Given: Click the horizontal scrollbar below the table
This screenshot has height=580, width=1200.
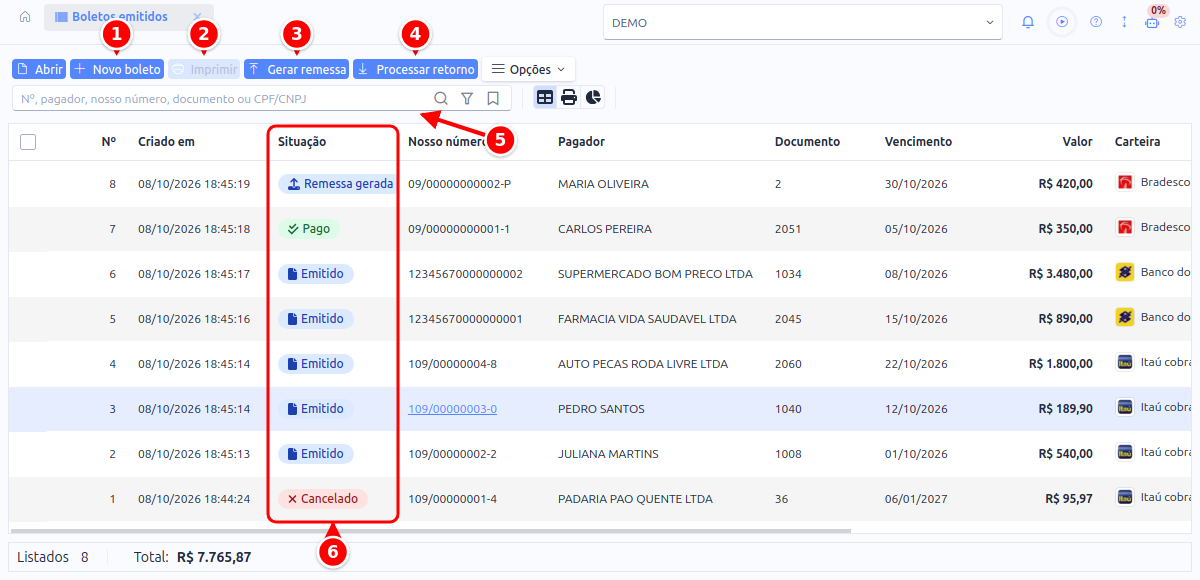Looking at the screenshot, I should pyautogui.click(x=430, y=531).
